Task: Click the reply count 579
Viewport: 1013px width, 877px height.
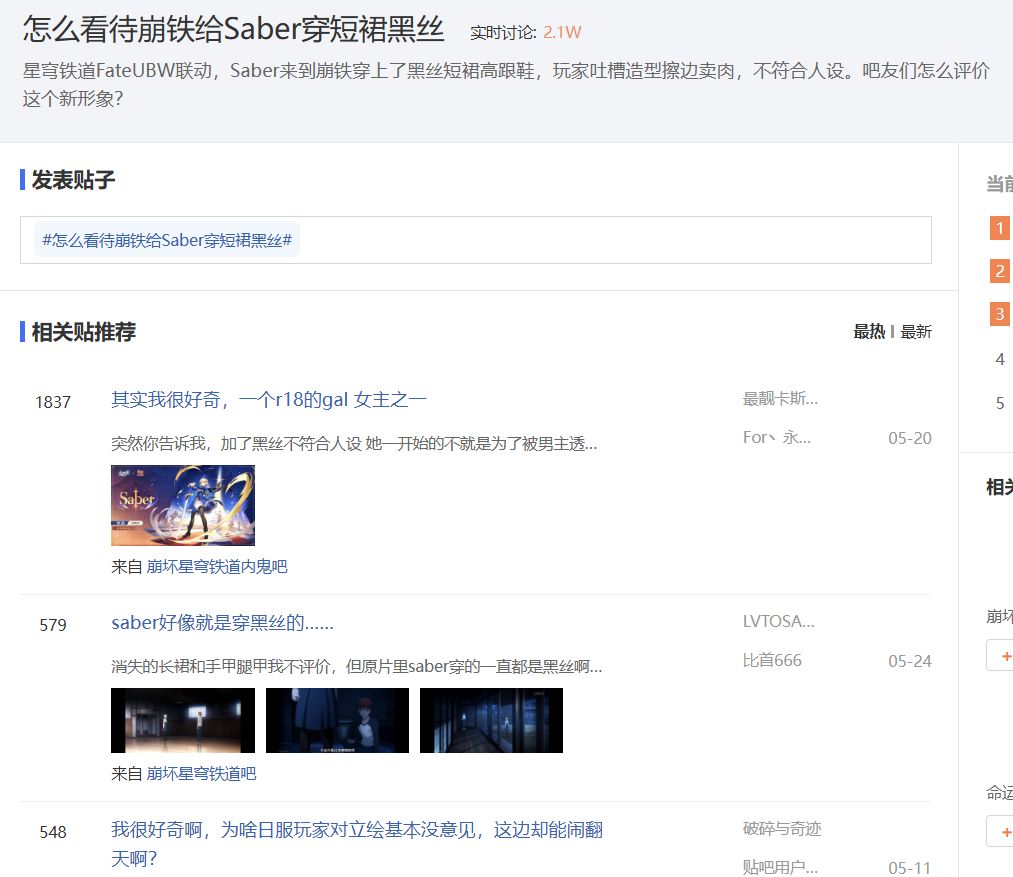Action: [53, 625]
